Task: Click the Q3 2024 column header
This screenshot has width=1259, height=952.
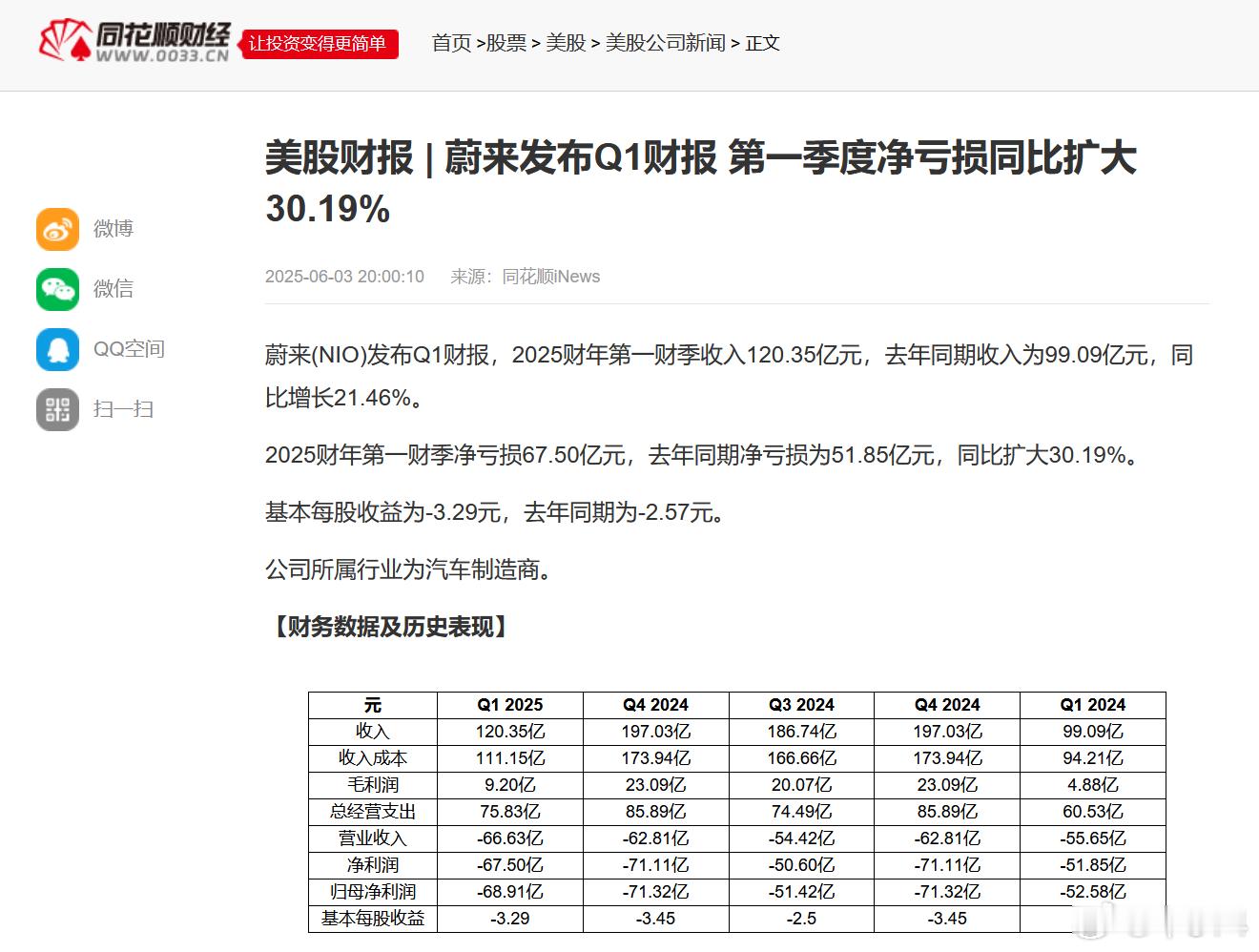Action: 801,705
